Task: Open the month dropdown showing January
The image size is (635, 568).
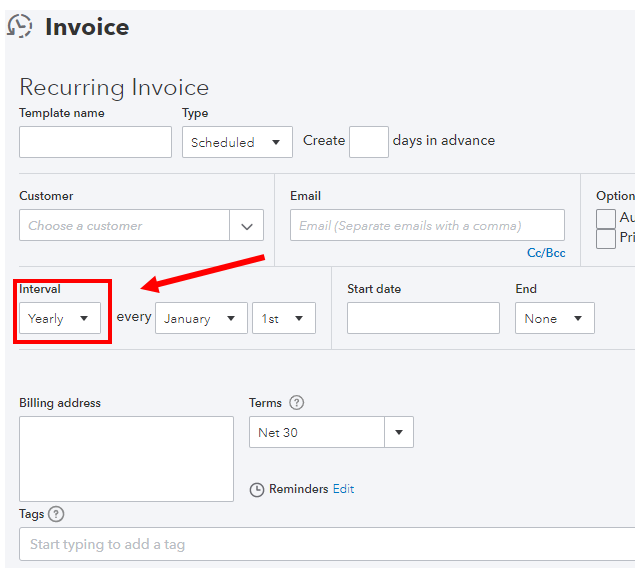Action: click(x=201, y=318)
